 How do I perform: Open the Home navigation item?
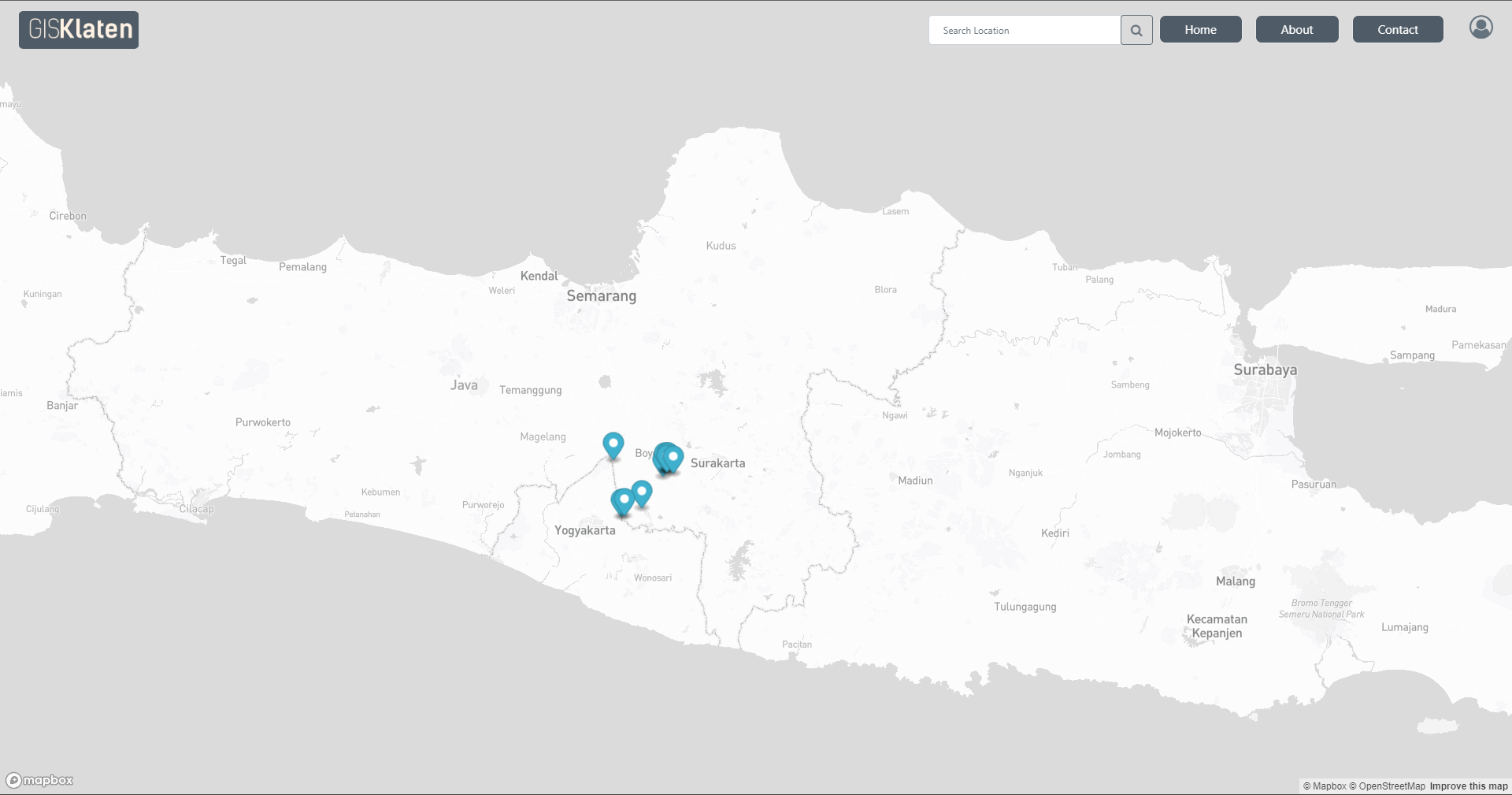[1200, 29]
